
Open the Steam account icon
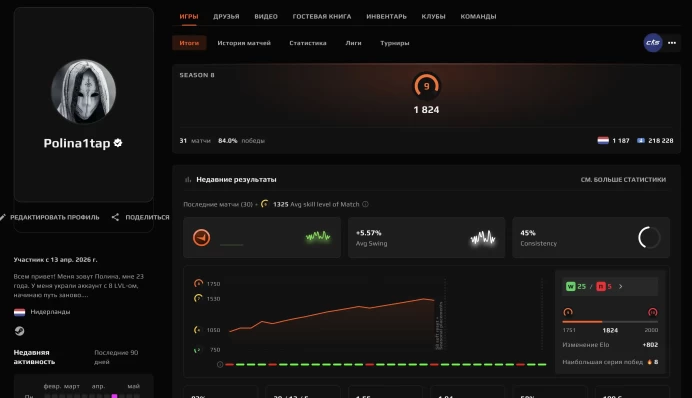(19, 331)
